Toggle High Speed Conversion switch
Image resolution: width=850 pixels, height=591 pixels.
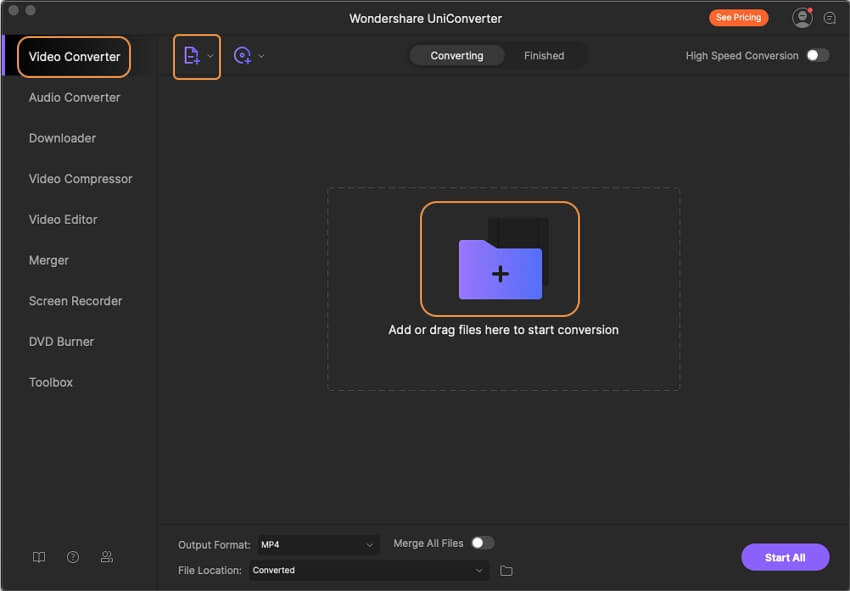[x=817, y=55]
